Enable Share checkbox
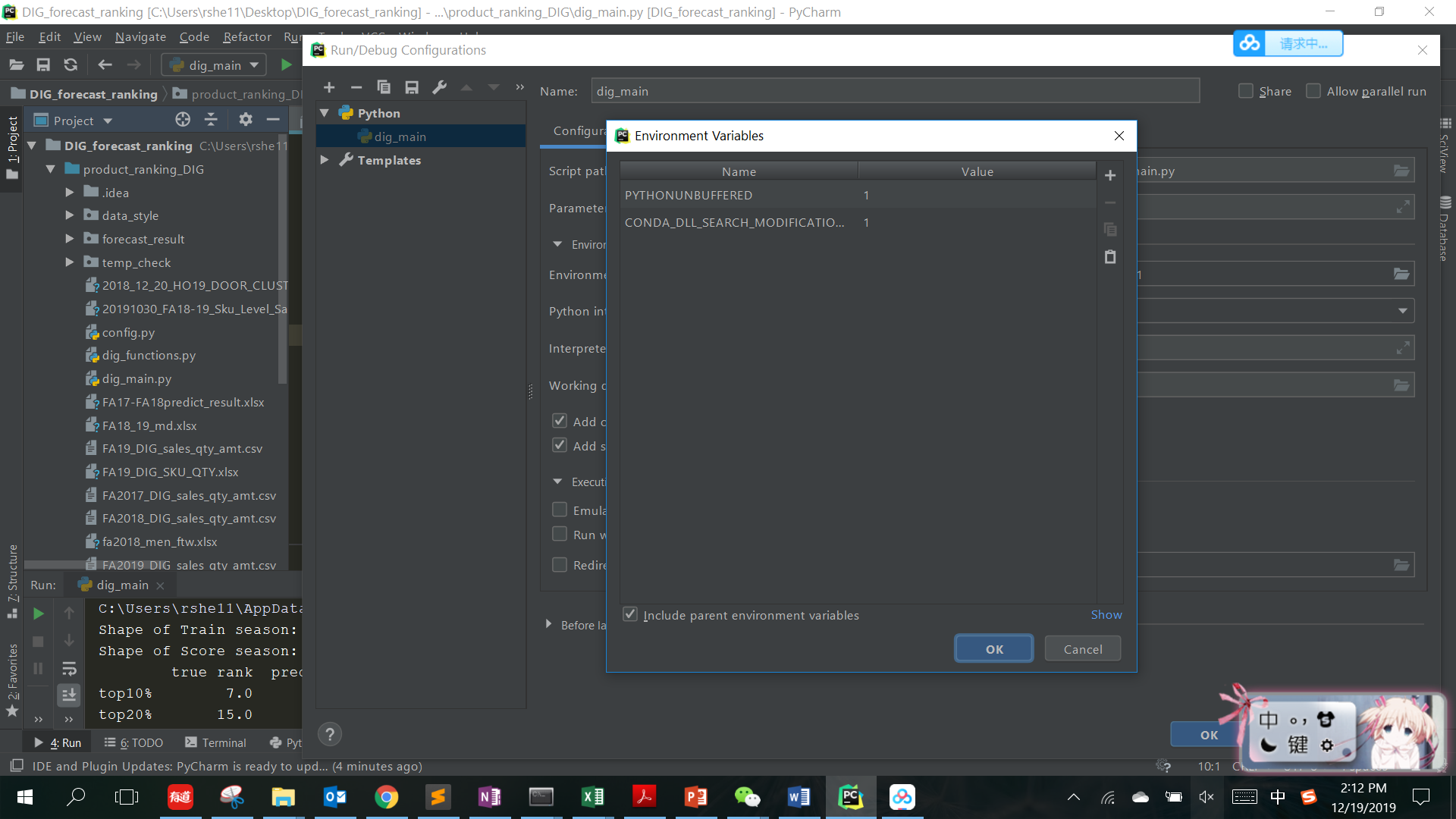Screen dimensions: 1456x819 pos(1246,91)
